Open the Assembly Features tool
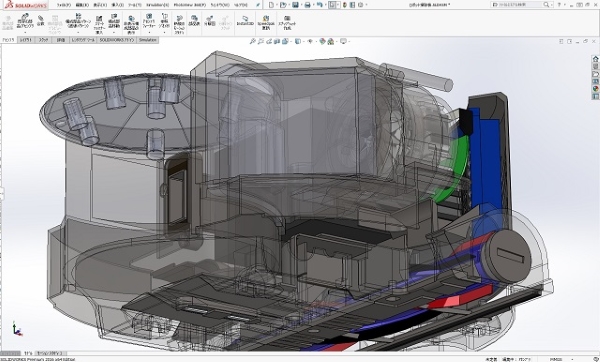Image resolution: width=600 pixels, height=362 pixels. point(149,21)
